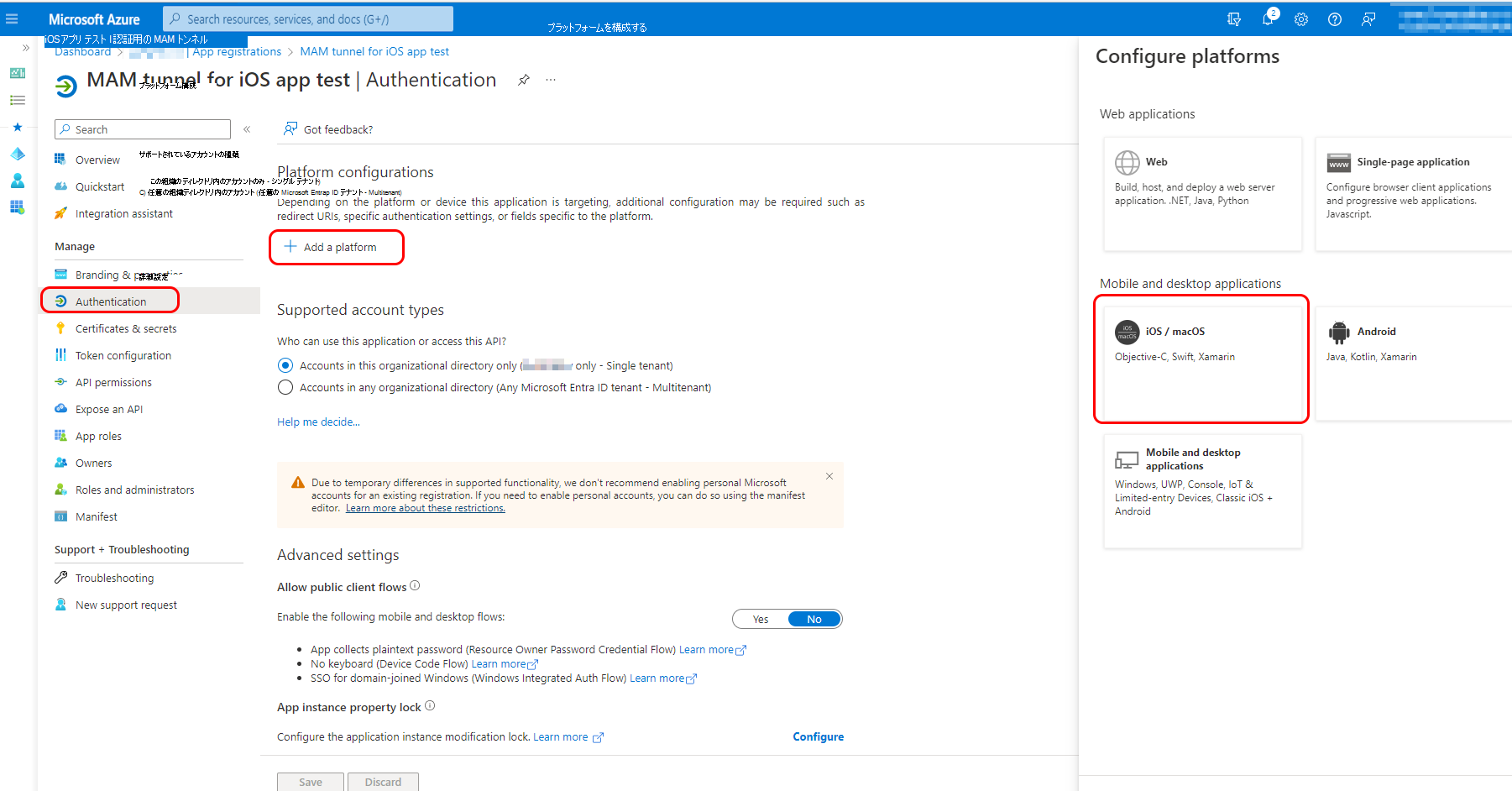Image resolution: width=1512 pixels, height=791 pixels.
Task: Choose the Single-page application card
Action: [x=1414, y=194]
